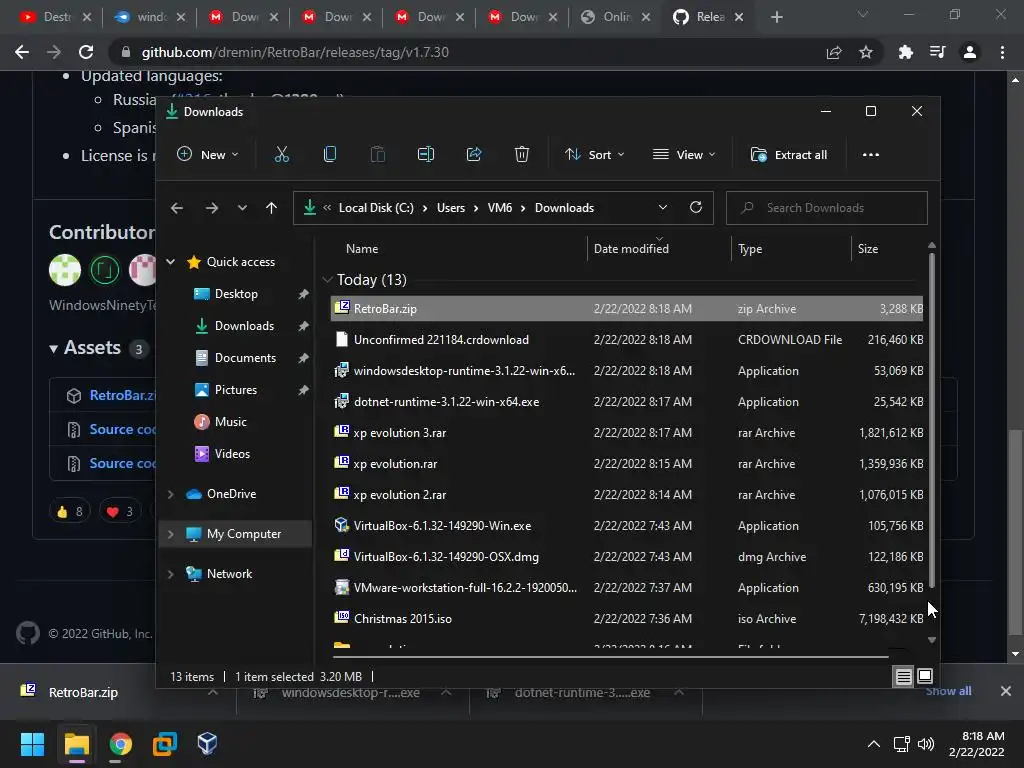Switch to the Onlin browser tab
Image resolution: width=1024 pixels, height=768 pixels.
615,17
